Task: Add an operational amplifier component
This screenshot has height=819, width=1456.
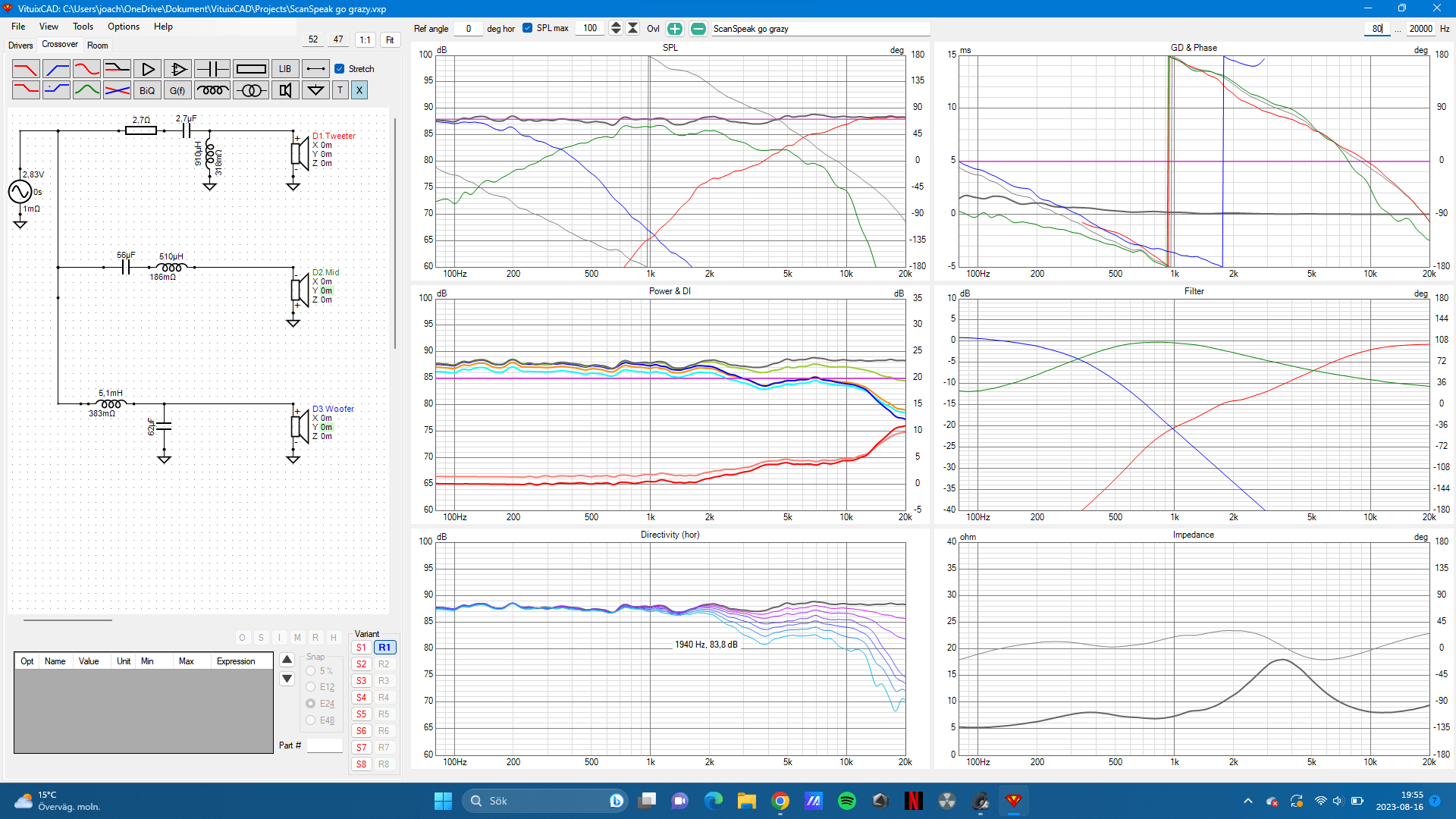Action: coord(177,69)
